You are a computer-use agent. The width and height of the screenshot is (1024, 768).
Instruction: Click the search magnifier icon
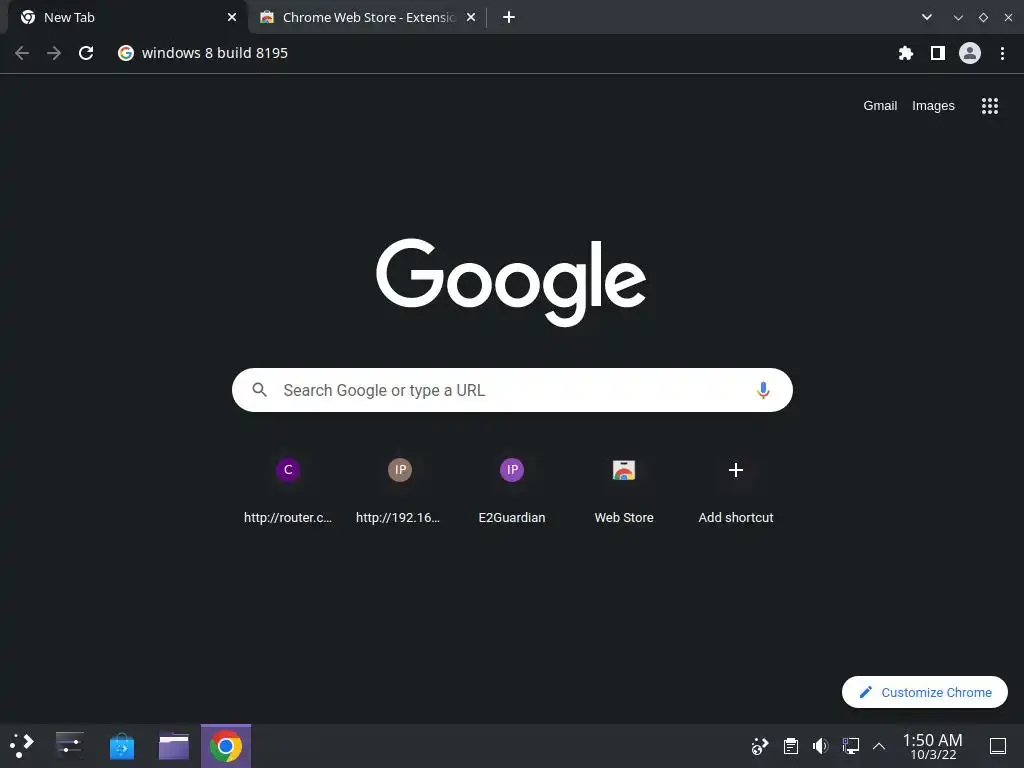pos(259,390)
